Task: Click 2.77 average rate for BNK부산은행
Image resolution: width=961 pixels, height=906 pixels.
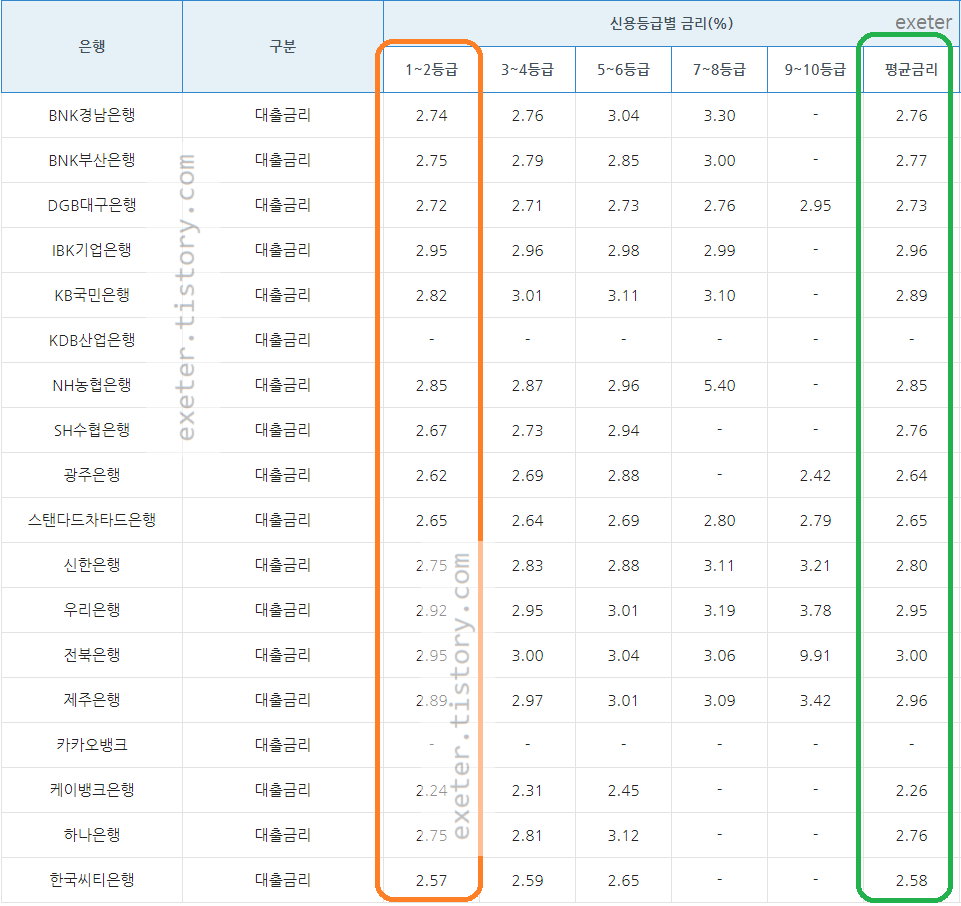Action: [x=911, y=161]
